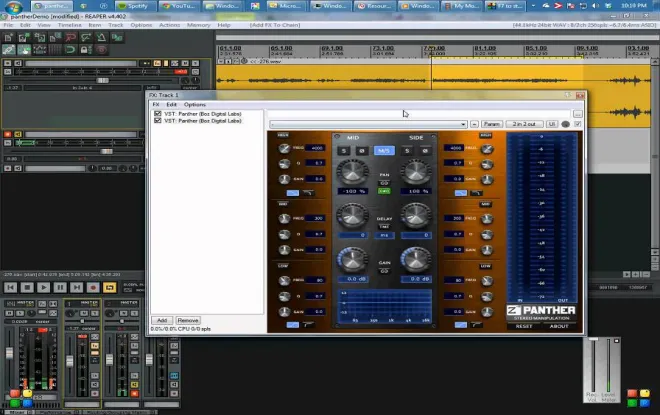This screenshot has height=415, width=660.
Task: Click the Remove FX button
Action: [x=188, y=320]
